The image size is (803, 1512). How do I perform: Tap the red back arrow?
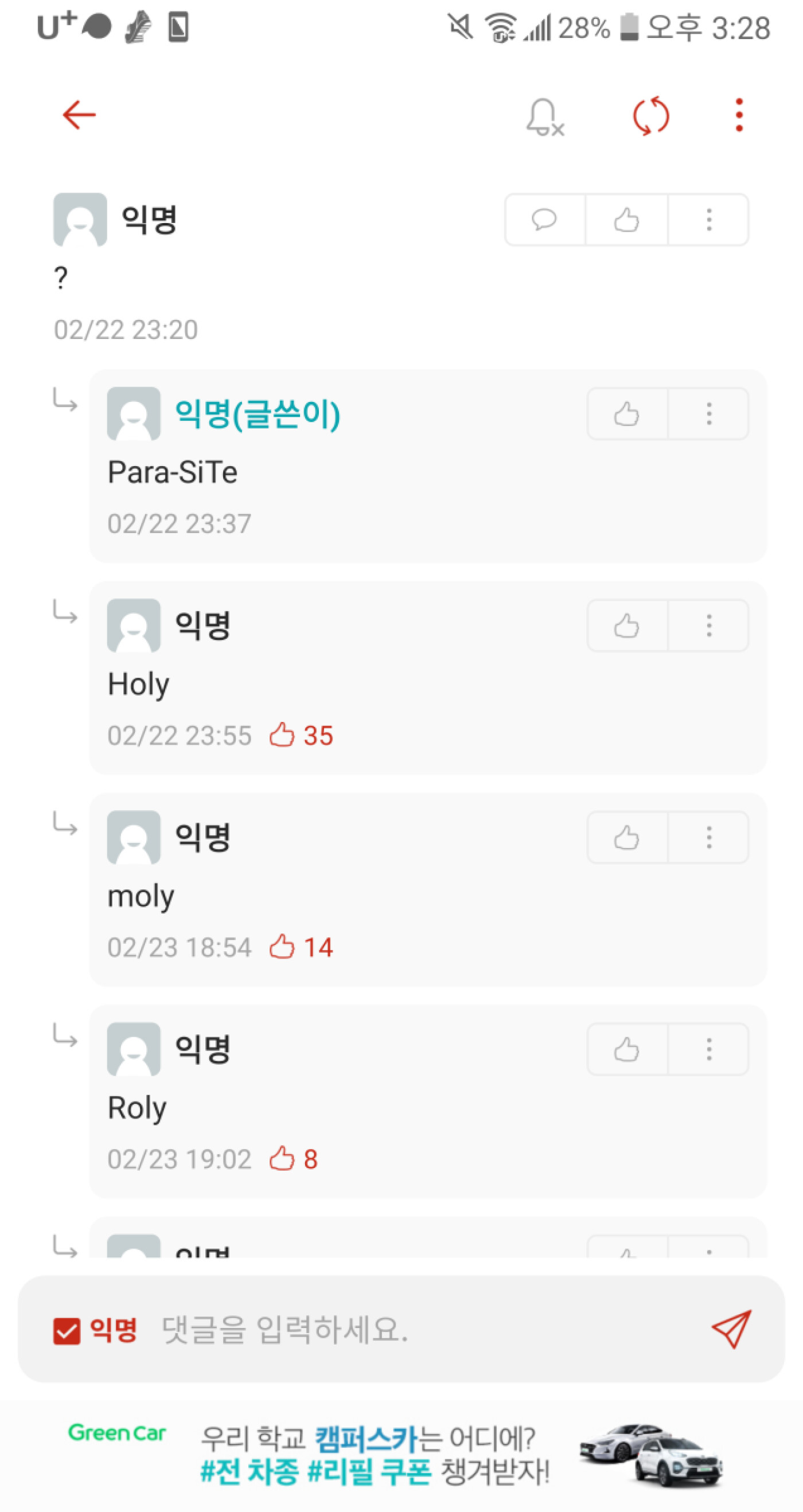pos(79,115)
